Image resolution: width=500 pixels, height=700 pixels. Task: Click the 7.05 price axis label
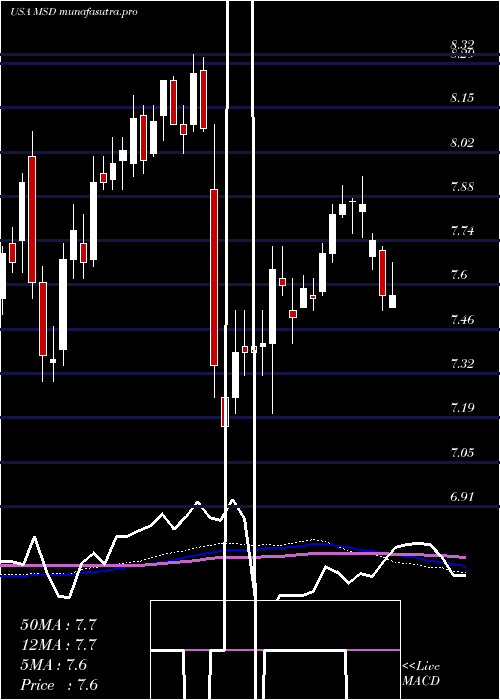[462, 452]
